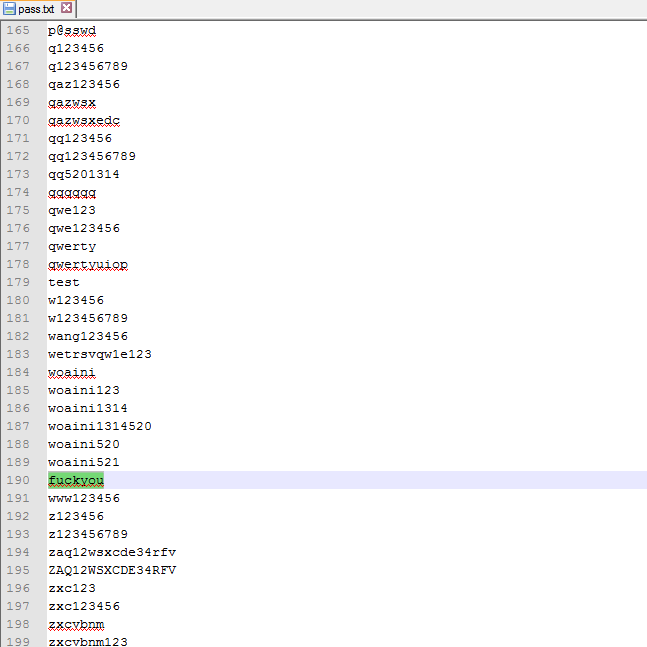Click the text 'z123456789' on line 193

pyautogui.click(x=88, y=534)
